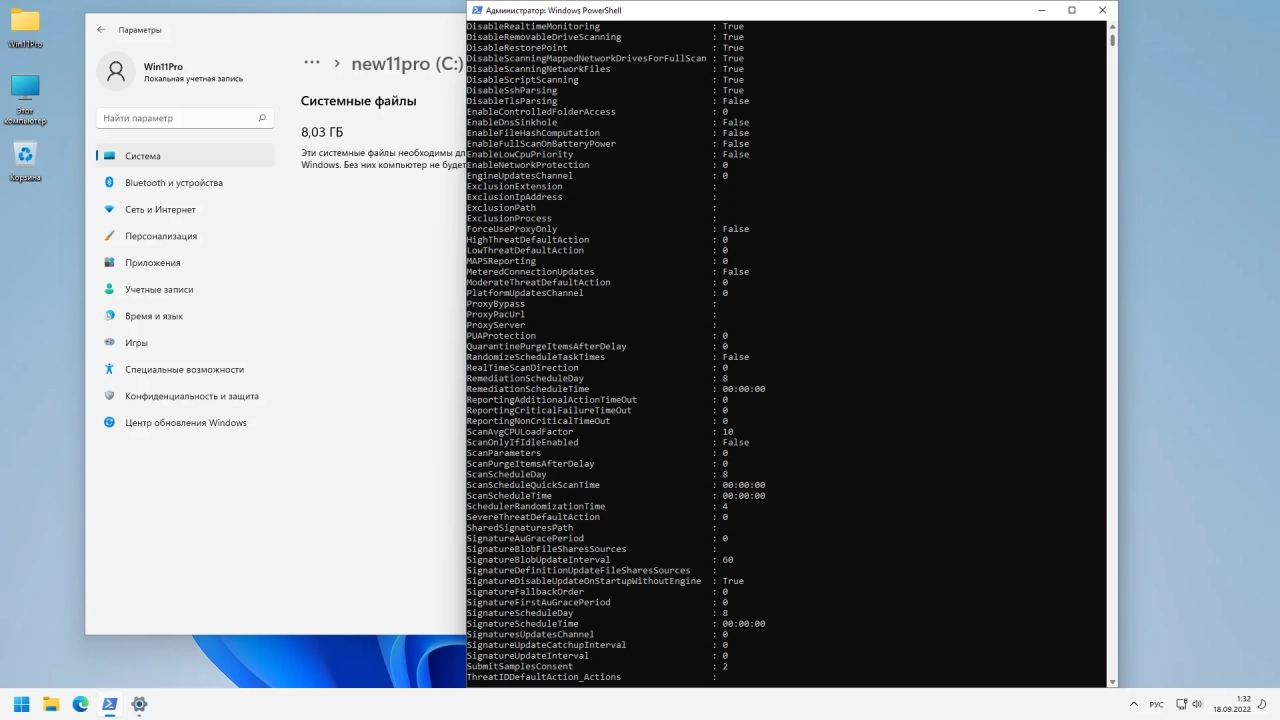Click the Settings window title Параметры
Image resolution: width=1280 pixels, height=720 pixels.
(x=140, y=30)
